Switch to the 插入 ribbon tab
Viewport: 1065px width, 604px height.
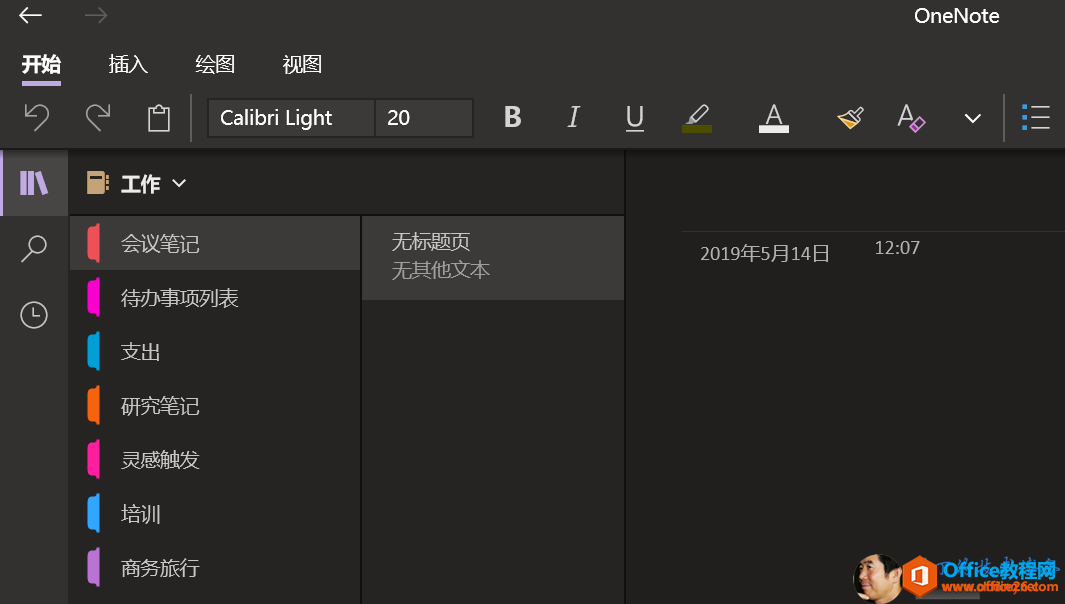click(x=127, y=64)
